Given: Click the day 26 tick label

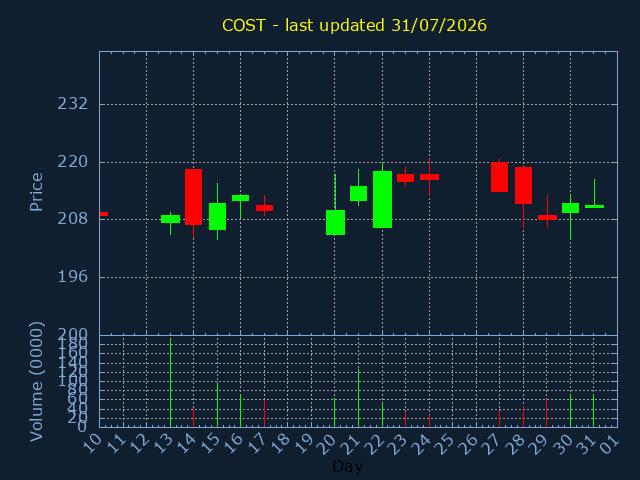Looking at the screenshot, I should (469, 443).
